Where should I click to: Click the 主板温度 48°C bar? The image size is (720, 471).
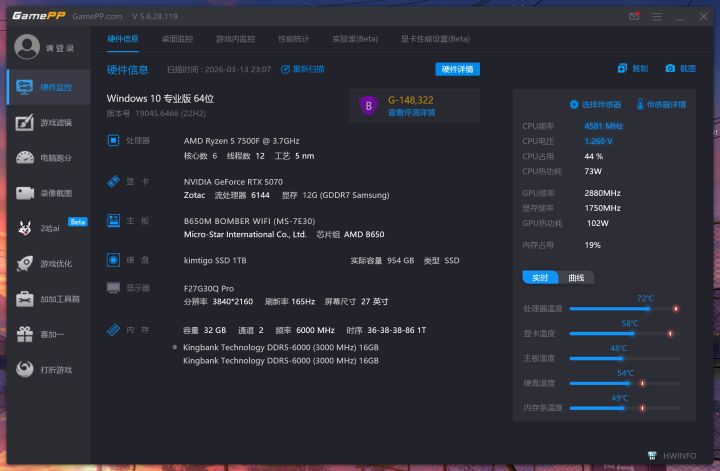[624, 358]
